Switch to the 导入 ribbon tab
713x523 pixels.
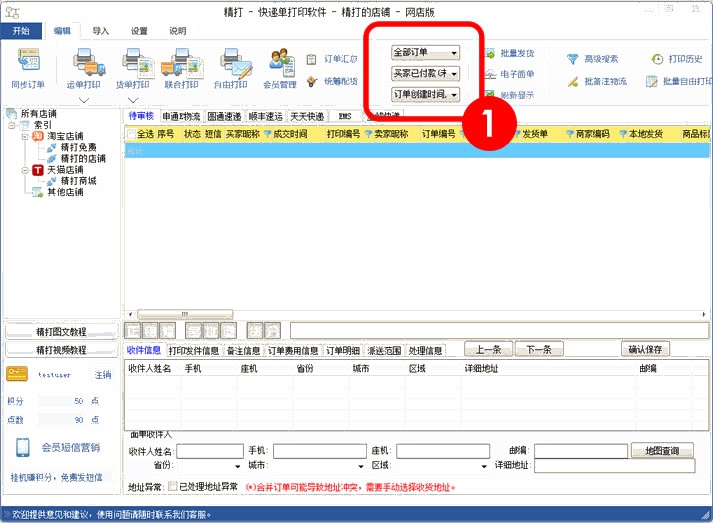coord(100,31)
